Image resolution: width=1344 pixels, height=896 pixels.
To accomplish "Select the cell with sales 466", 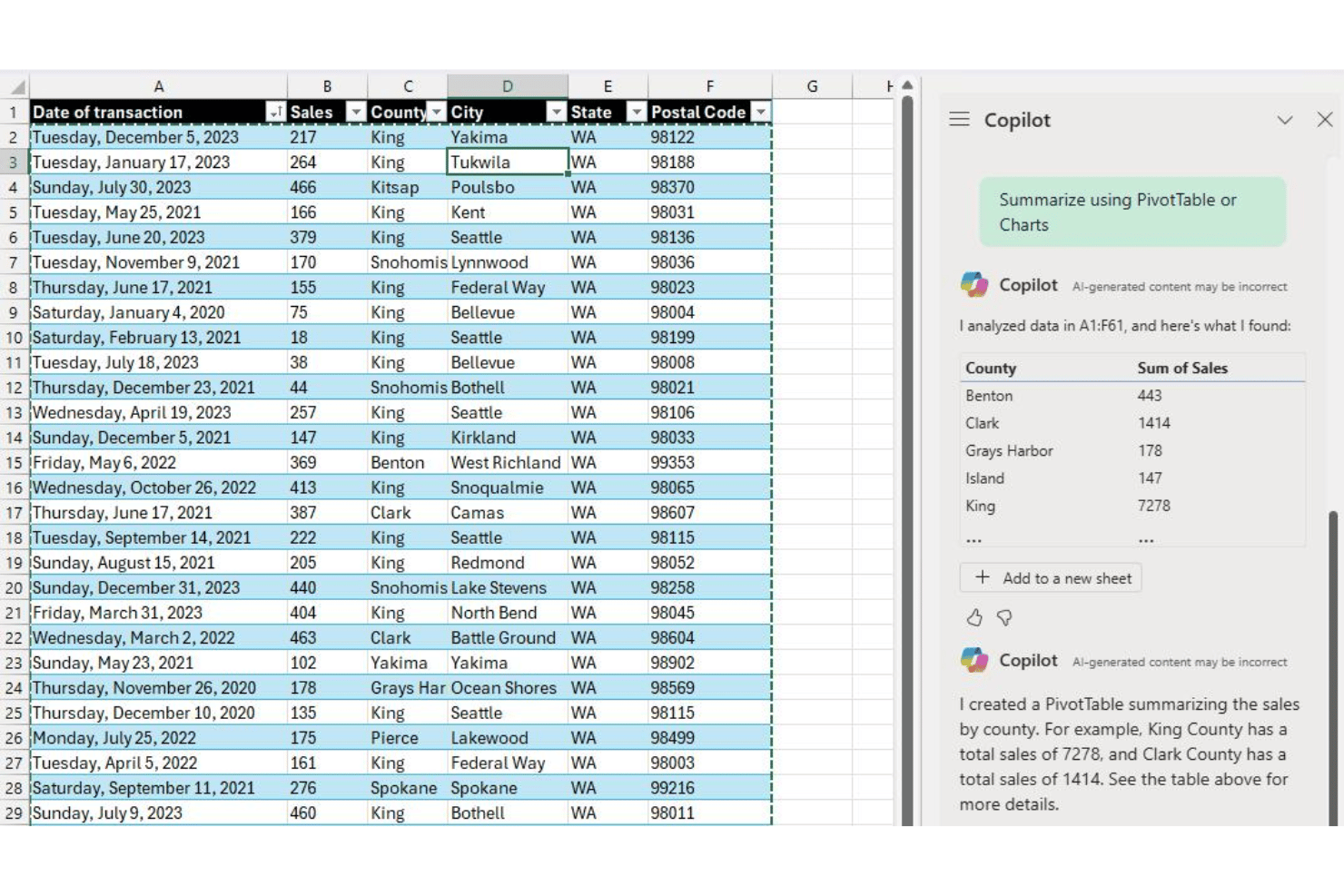I will (x=327, y=187).
